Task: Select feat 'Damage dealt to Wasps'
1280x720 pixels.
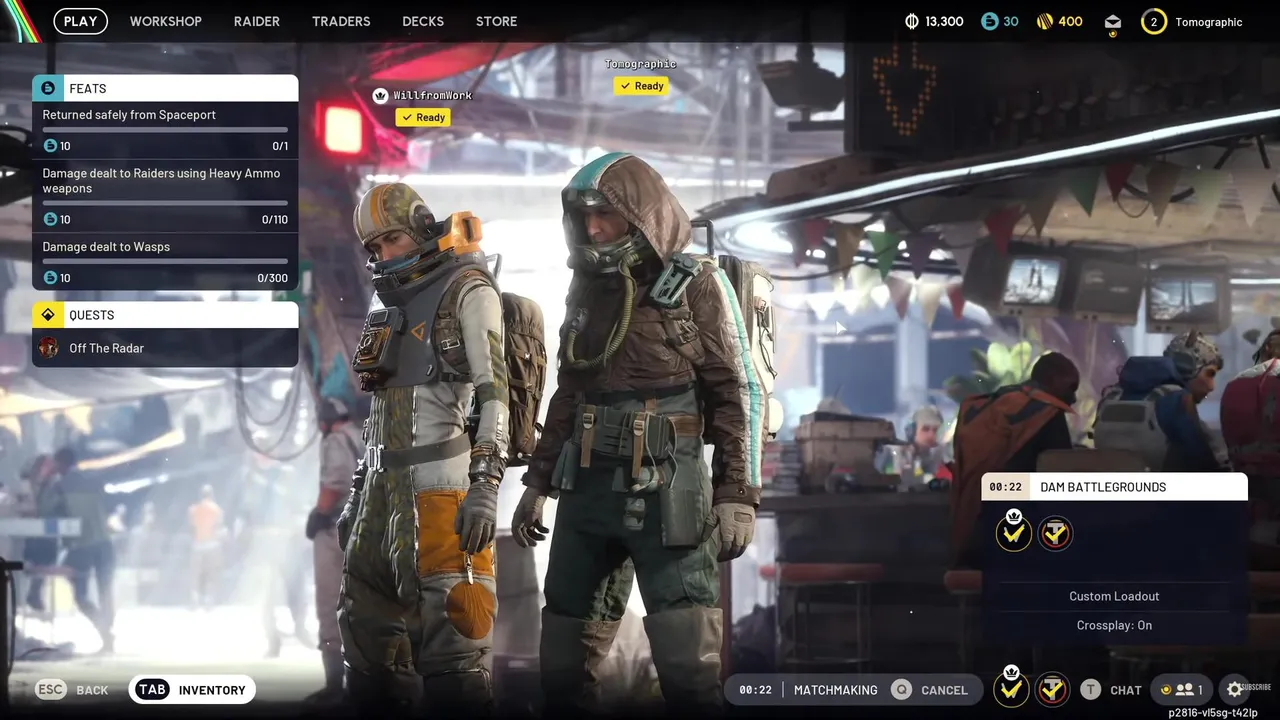Action: (165, 262)
